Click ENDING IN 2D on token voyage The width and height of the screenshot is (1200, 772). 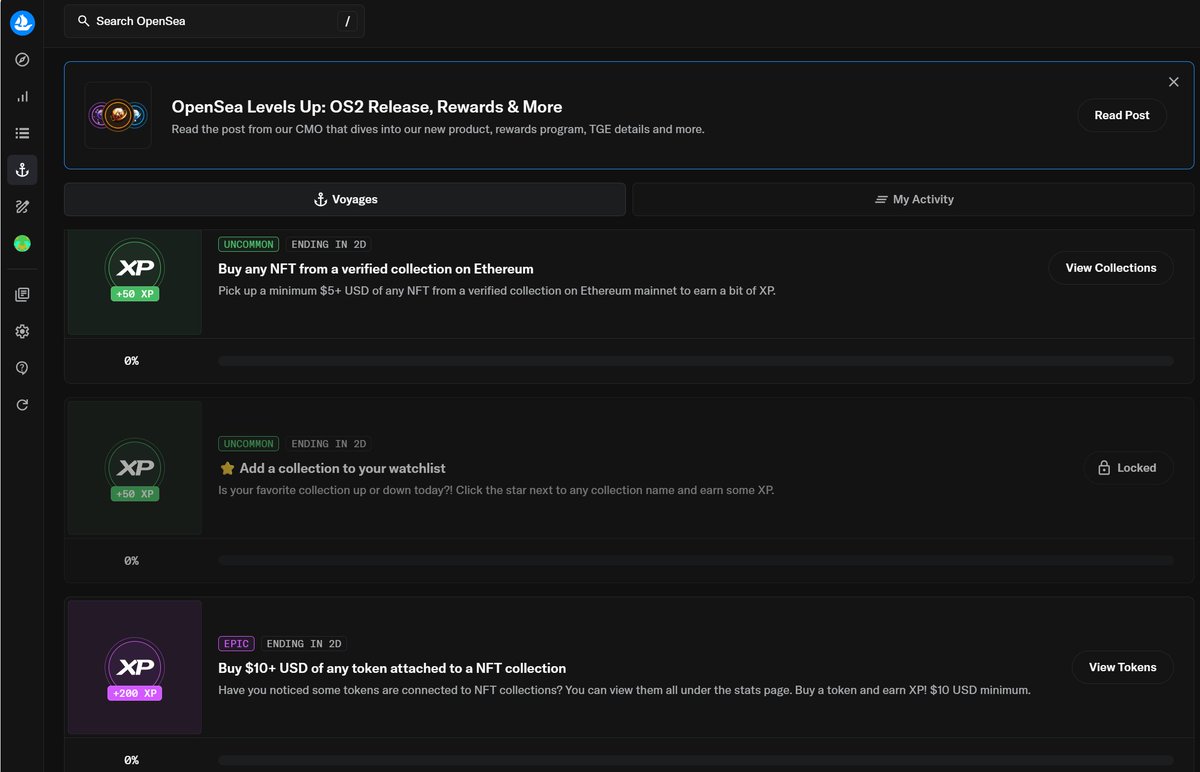pos(303,644)
